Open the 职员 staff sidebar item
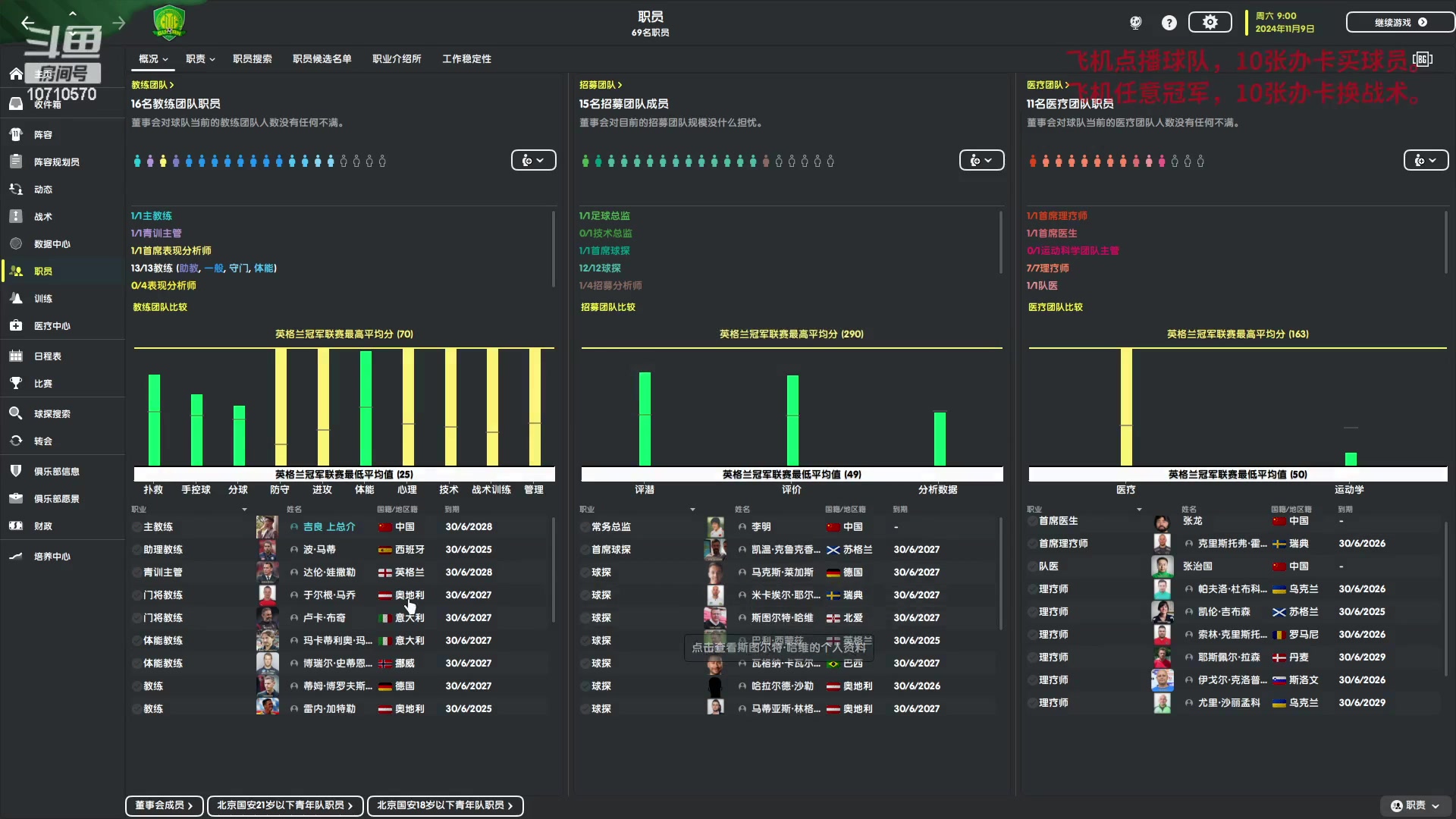Viewport: 1456px width, 819px height. tap(43, 271)
